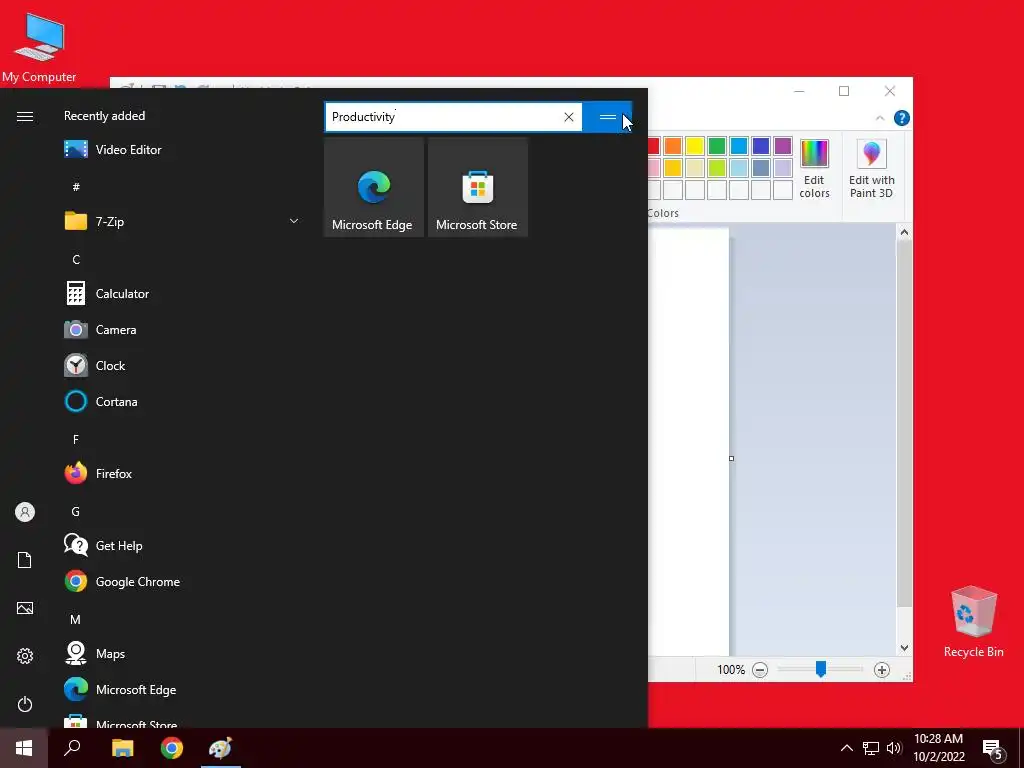Select the red color swatch in Paint

(x=653, y=146)
